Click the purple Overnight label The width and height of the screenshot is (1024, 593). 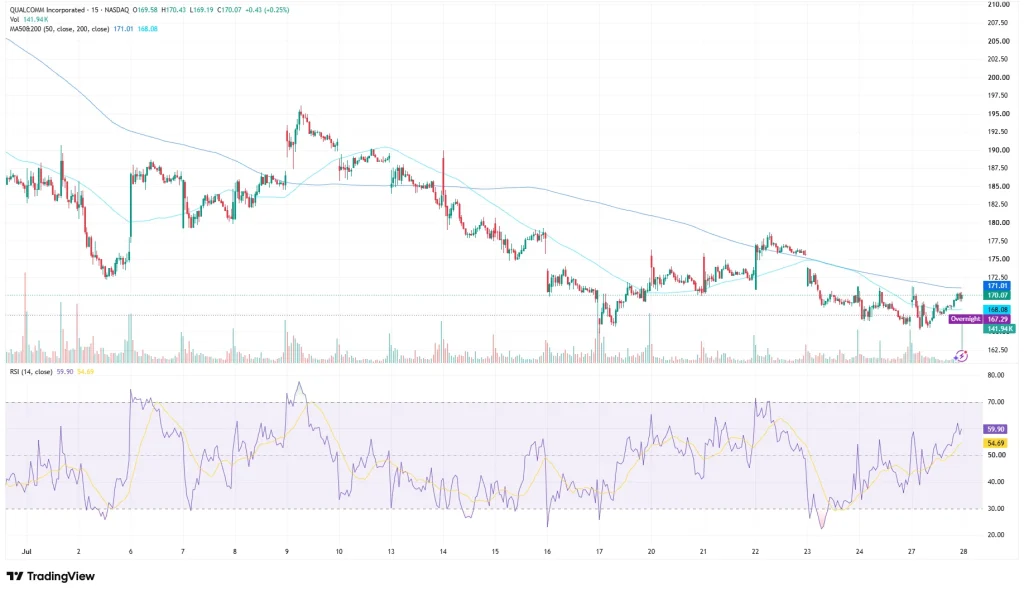965,319
